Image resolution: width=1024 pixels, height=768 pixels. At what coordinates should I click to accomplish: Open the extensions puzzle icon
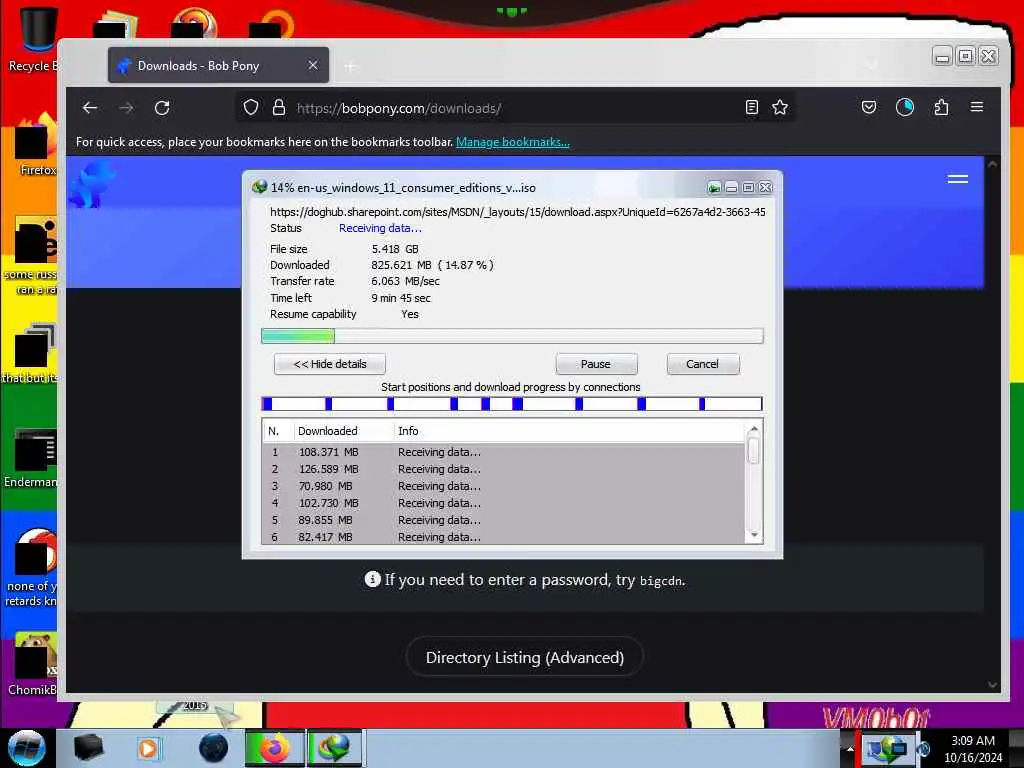click(x=941, y=108)
